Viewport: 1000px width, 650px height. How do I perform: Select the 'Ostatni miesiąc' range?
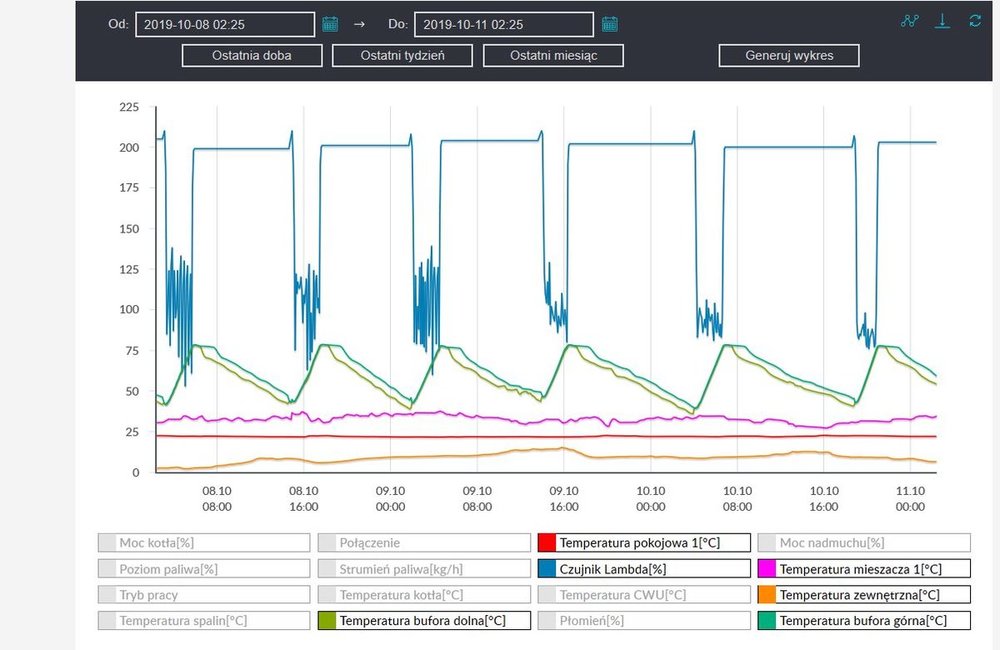point(553,55)
